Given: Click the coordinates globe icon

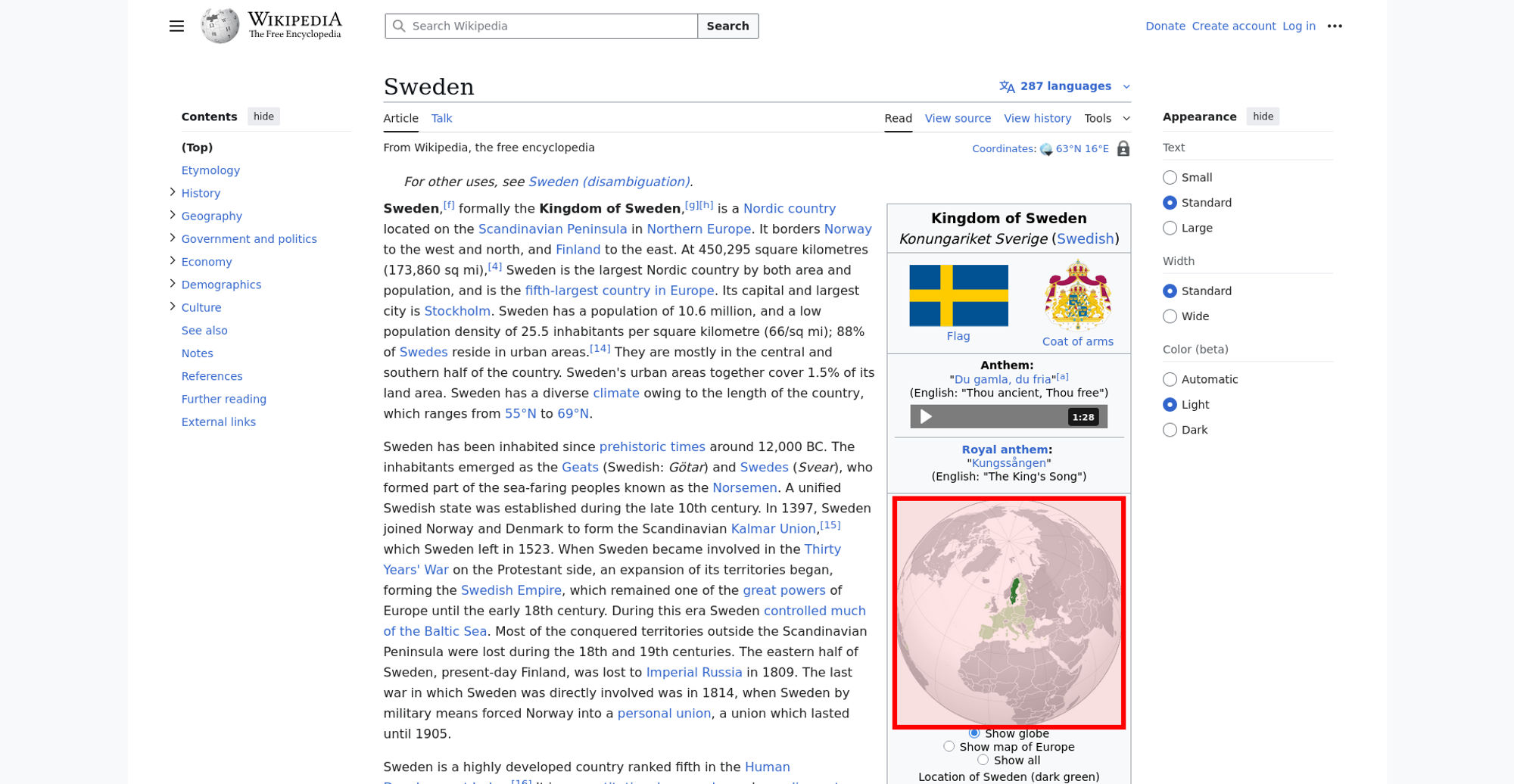Looking at the screenshot, I should pos(1046,149).
